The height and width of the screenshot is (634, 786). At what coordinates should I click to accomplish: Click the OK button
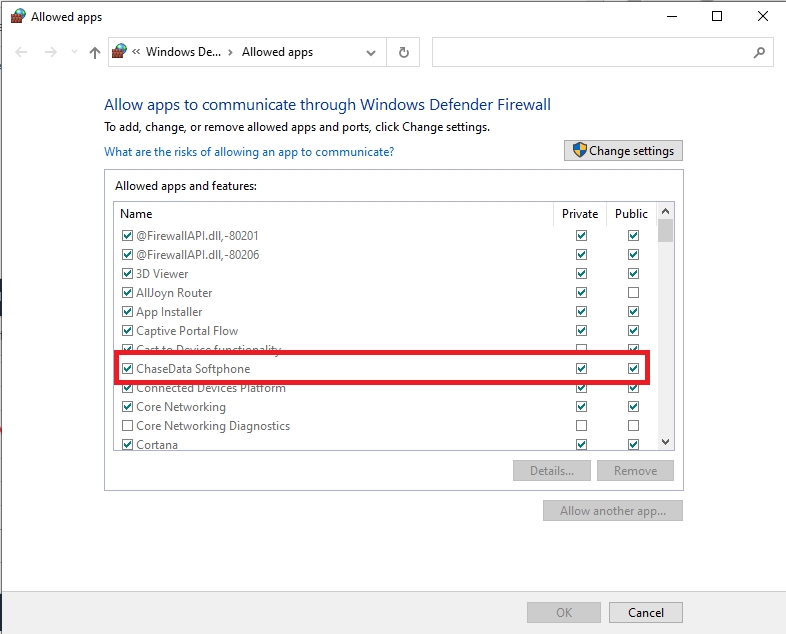[564, 612]
